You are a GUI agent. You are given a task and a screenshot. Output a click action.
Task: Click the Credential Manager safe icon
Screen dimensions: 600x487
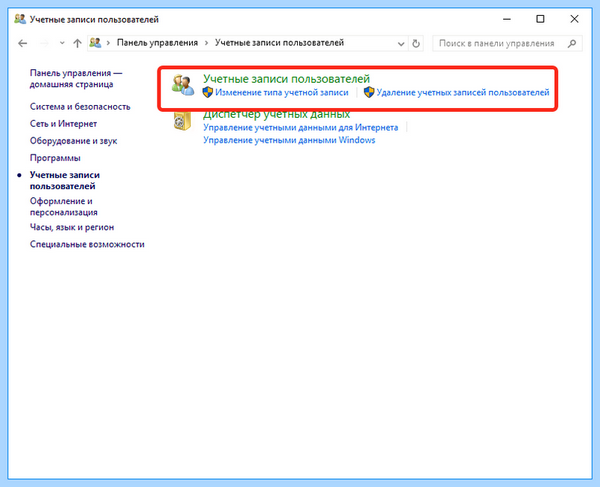tap(182, 121)
